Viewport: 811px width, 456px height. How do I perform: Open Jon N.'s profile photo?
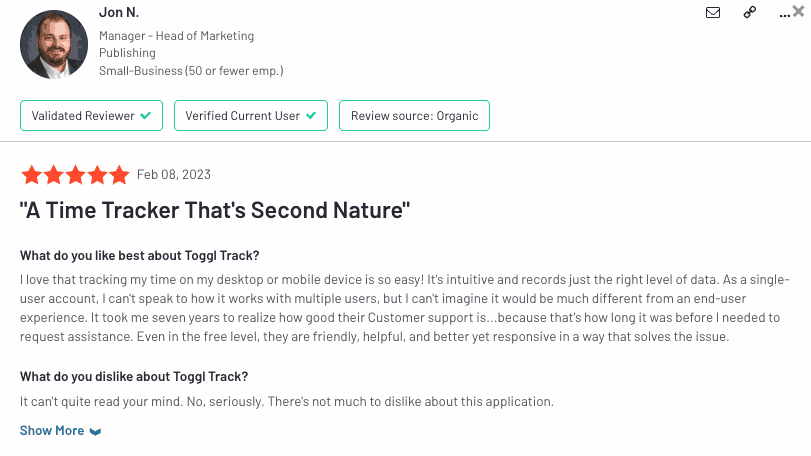54,43
